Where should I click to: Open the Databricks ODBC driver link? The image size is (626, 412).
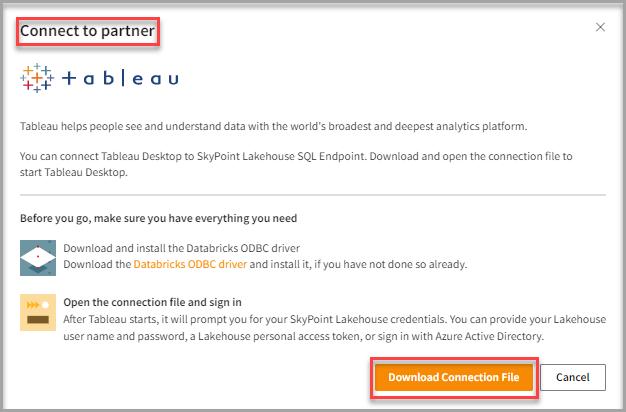(190, 264)
